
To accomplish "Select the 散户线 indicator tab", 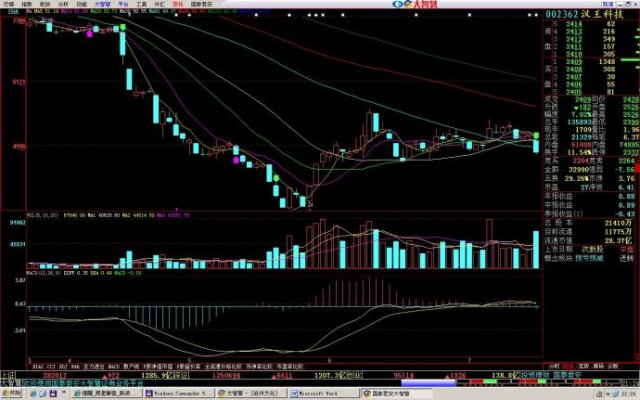I will pyautogui.click(x=131, y=367).
